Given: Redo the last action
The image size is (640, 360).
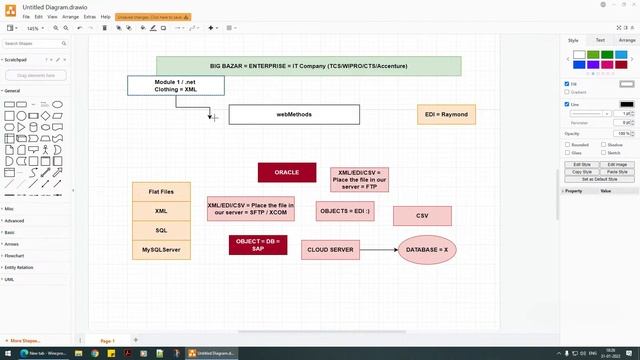Looking at the screenshot, I should pos(91,28).
